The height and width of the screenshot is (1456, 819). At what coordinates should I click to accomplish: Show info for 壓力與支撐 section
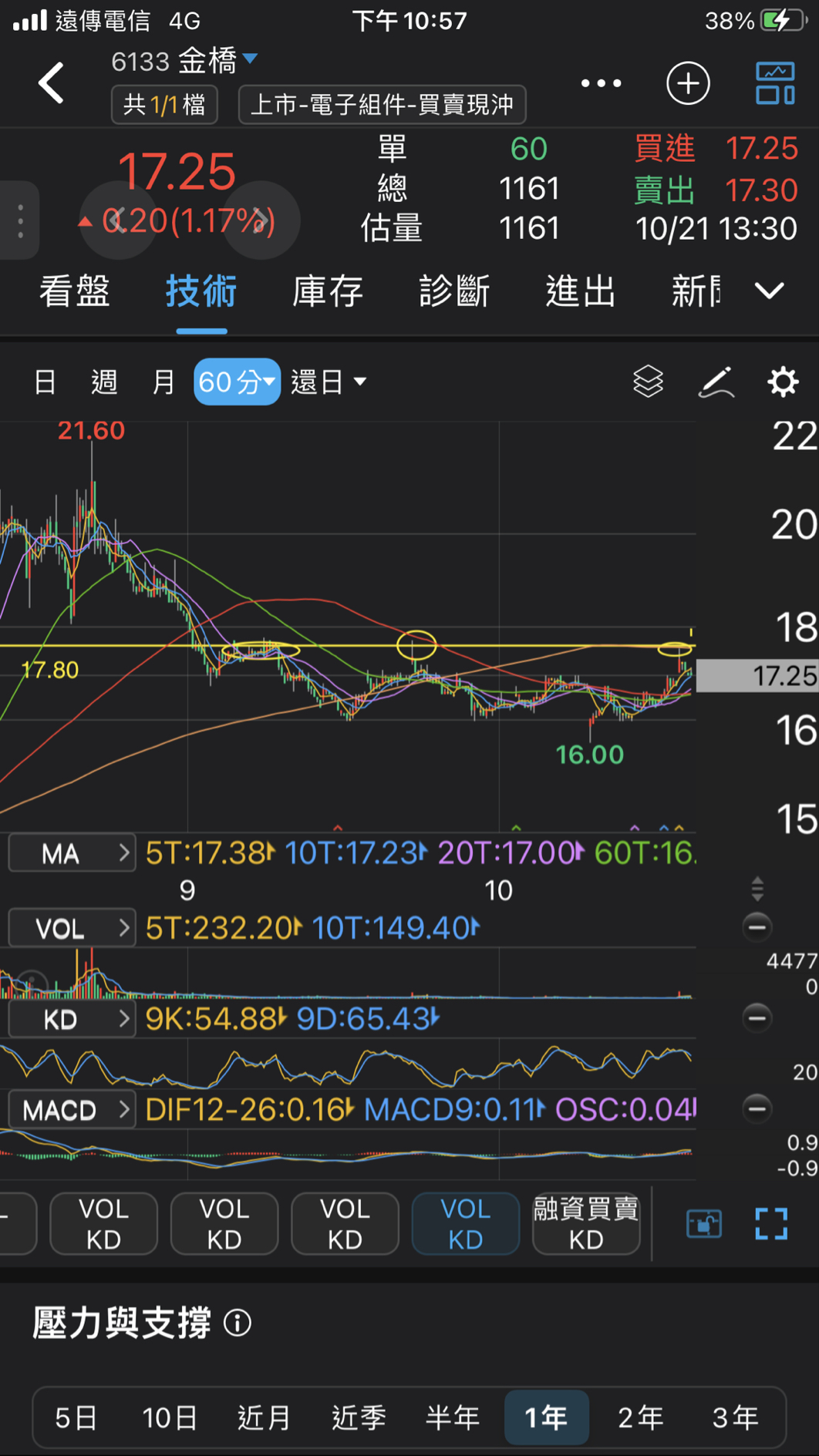(238, 1323)
